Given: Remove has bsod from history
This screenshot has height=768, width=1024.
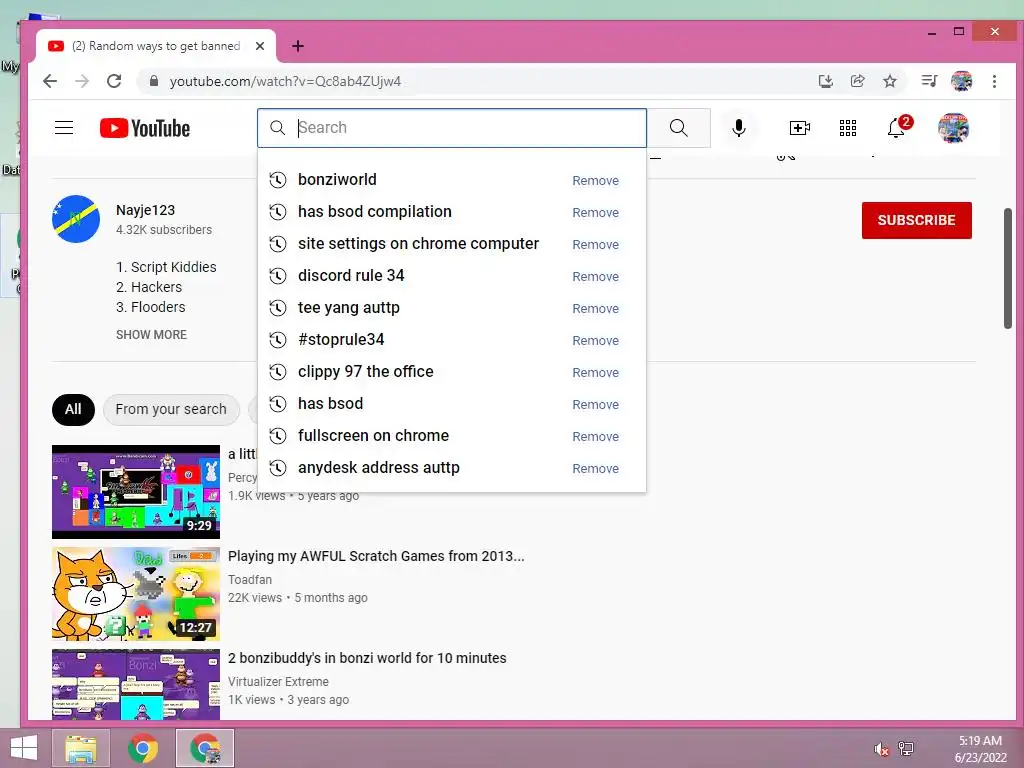Looking at the screenshot, I should tap(596, 405).
